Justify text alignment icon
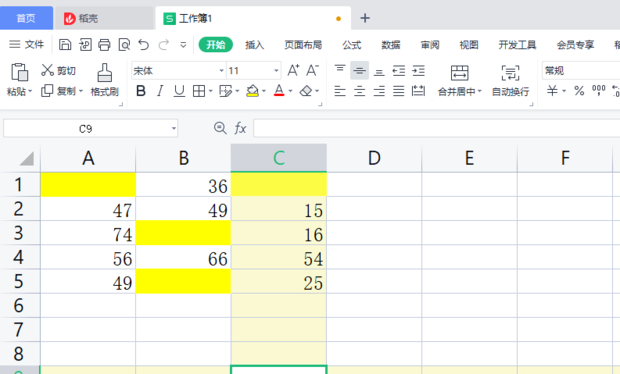Viewport: 620px width, 374px height. click(x=399, y=91)
